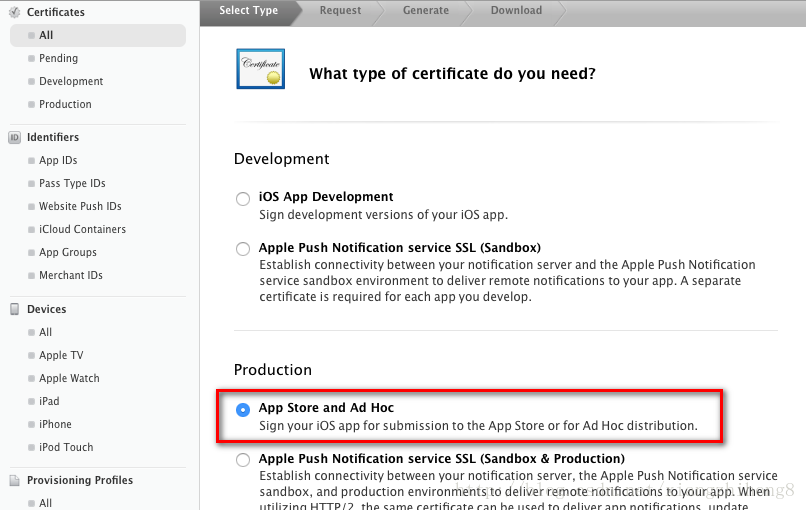Open Apple Watch devices
Image resolution: width=806 pixels, height=510 pixels.
[x=69, y=378]
